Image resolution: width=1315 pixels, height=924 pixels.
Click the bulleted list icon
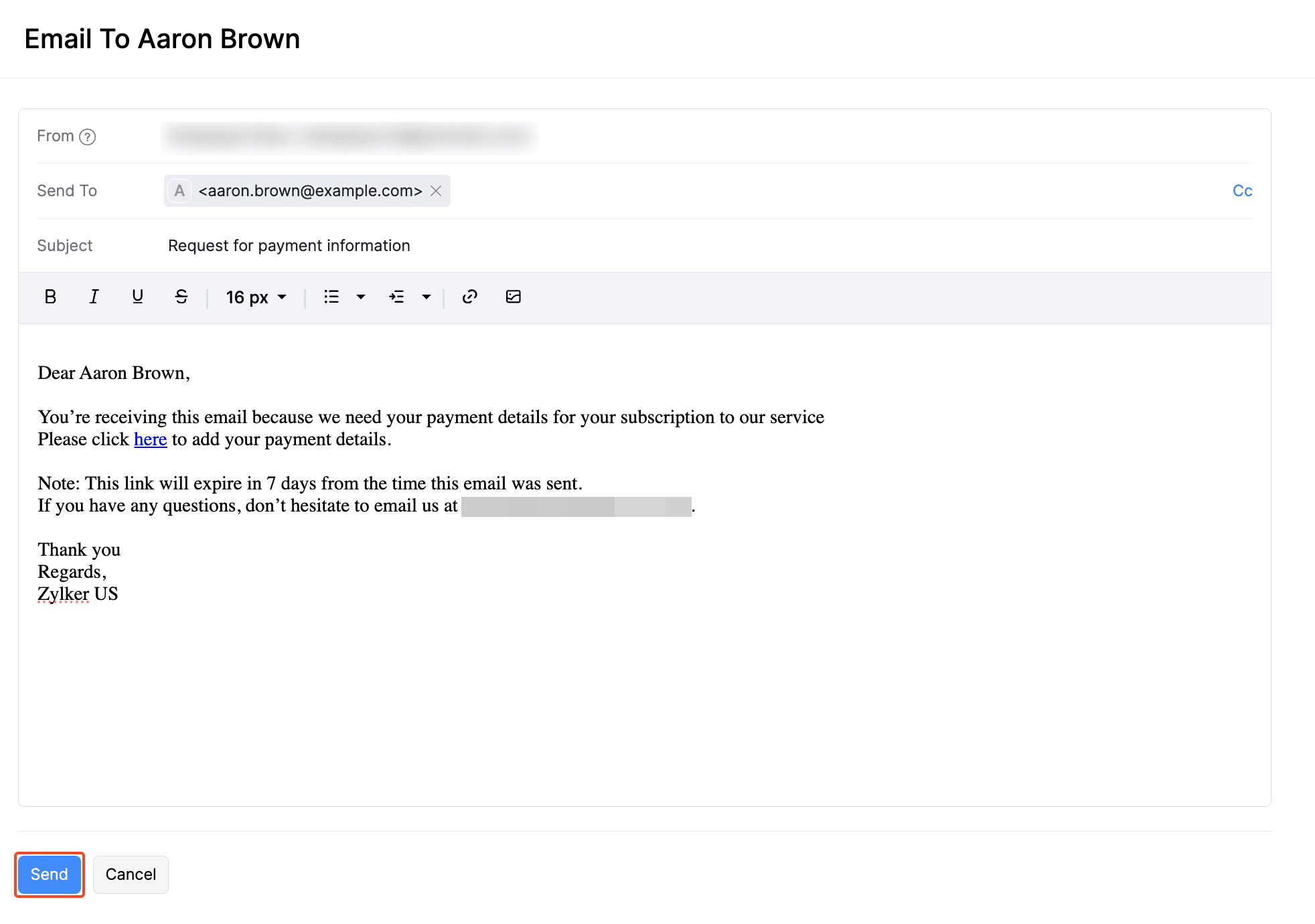point(331,297)
